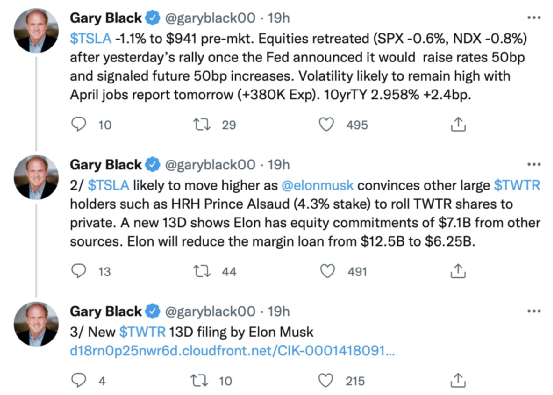
Task: Share the tweet about Prince Alsaud
Action: pos(458,271)
